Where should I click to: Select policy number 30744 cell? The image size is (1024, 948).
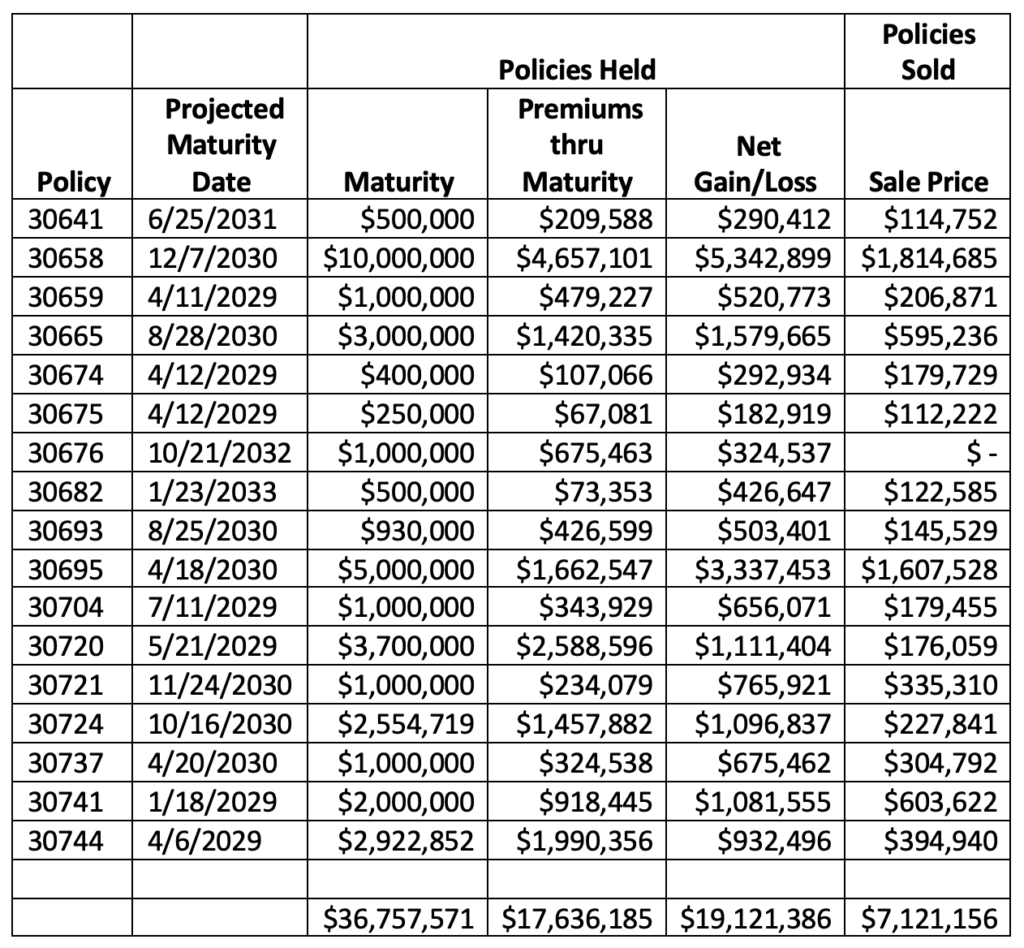click(x=72, y=840)
